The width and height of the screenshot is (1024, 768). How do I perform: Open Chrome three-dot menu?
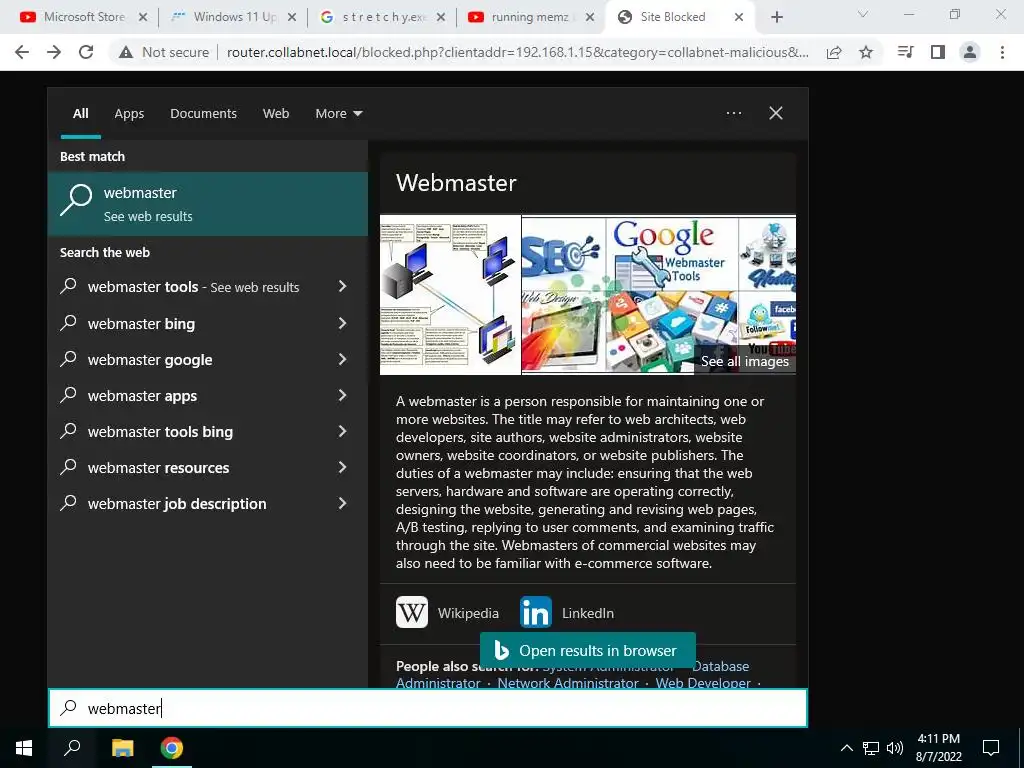1002,52
